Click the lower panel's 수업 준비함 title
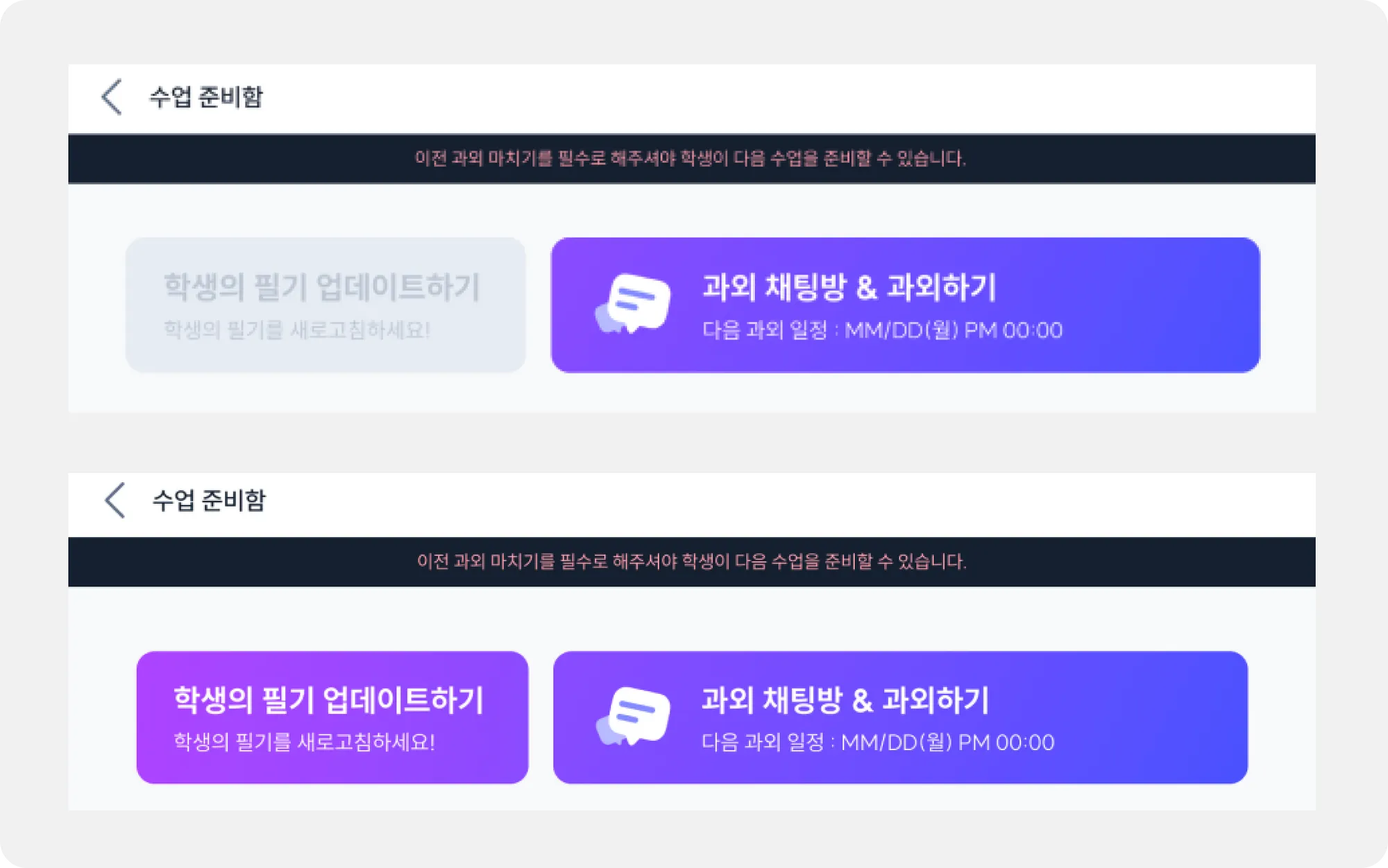 (x=209, y=500)
